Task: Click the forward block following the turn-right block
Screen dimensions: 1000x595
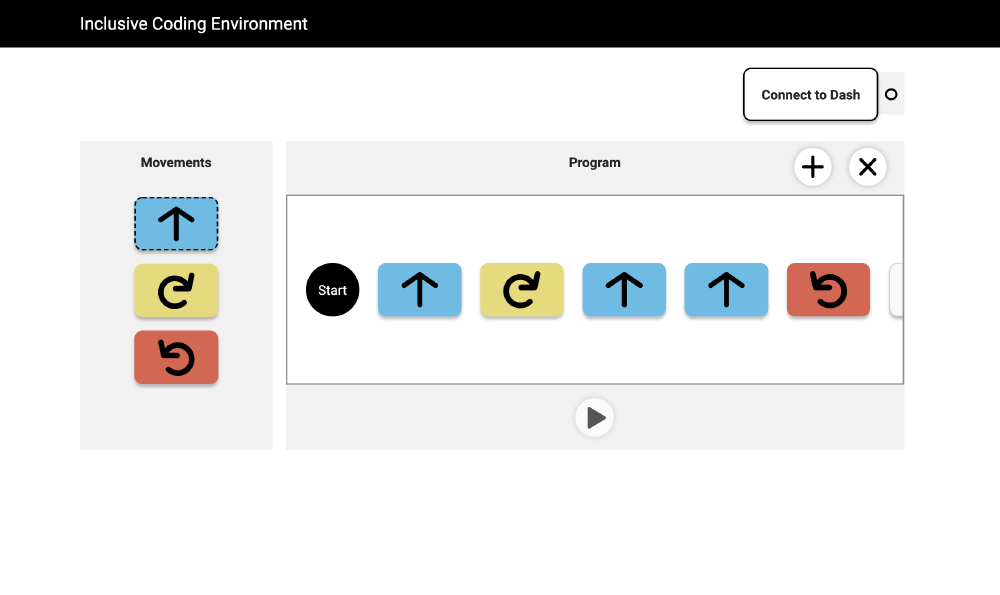Action: coord(624,289)
